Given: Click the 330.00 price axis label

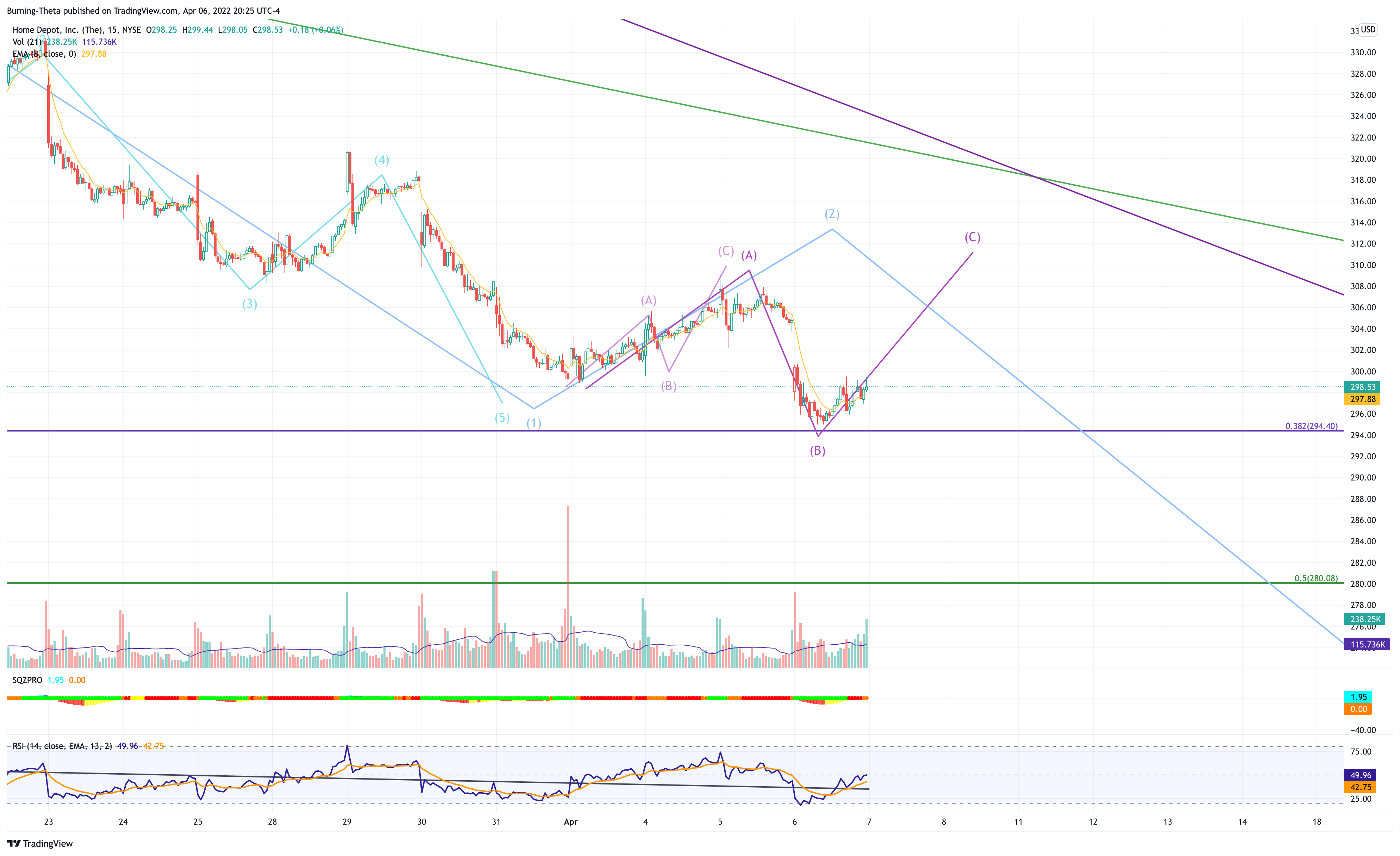Looking at the screenshot, I should coord(1363,52).
